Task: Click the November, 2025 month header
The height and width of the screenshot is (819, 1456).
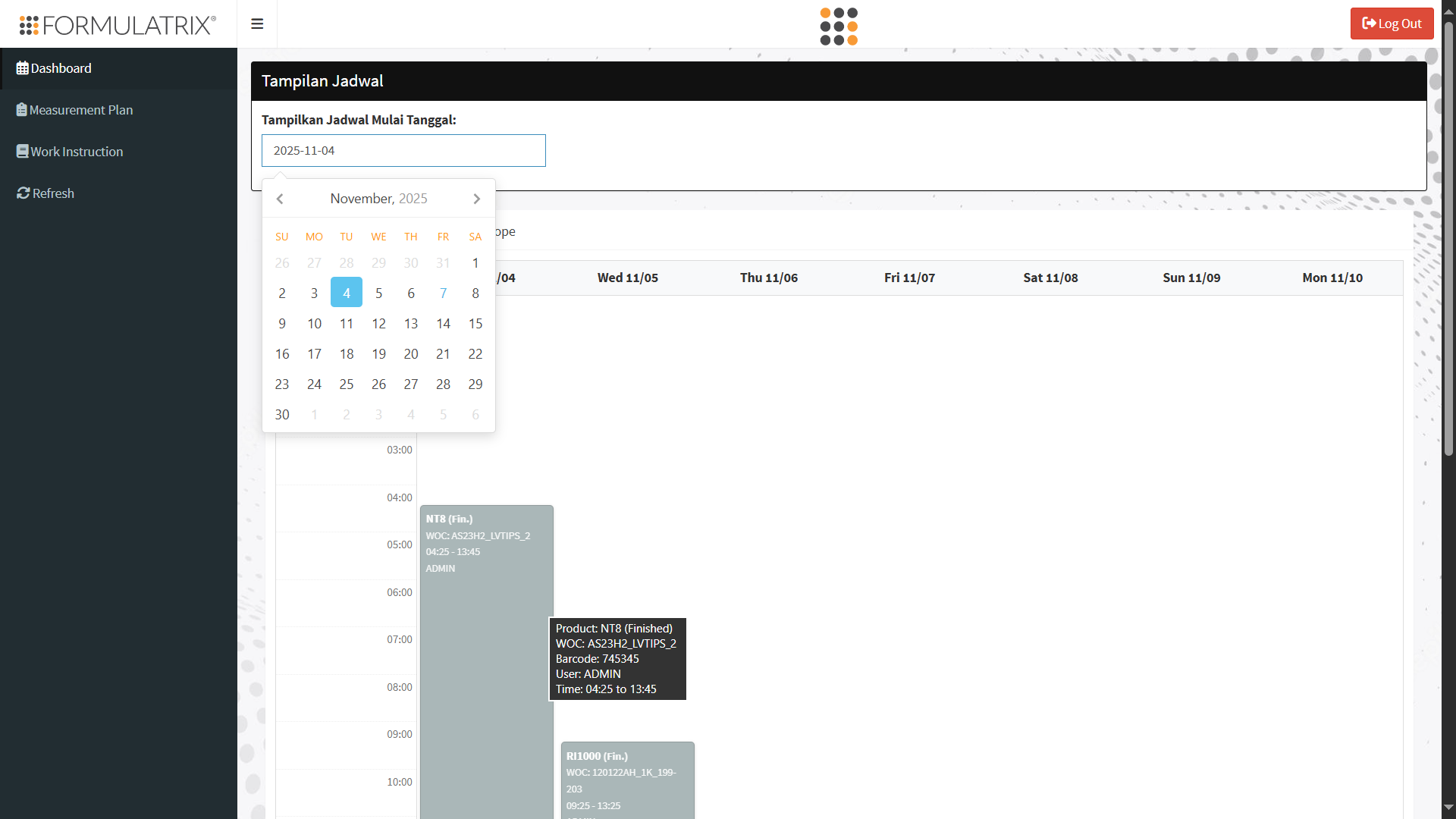Action: tap(378, 199)
